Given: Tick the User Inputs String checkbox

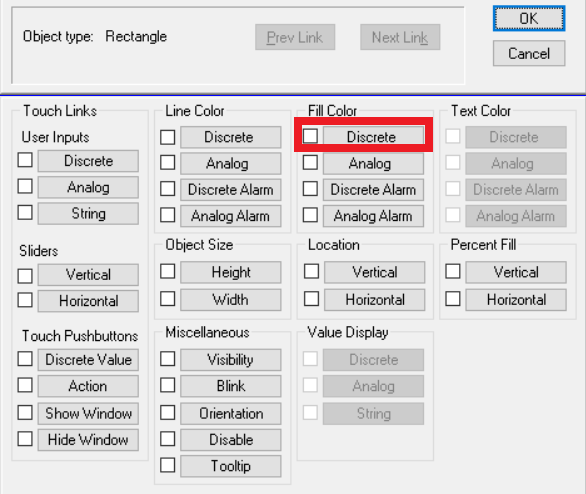Looking at the screenshot, I should pos(25,213).
